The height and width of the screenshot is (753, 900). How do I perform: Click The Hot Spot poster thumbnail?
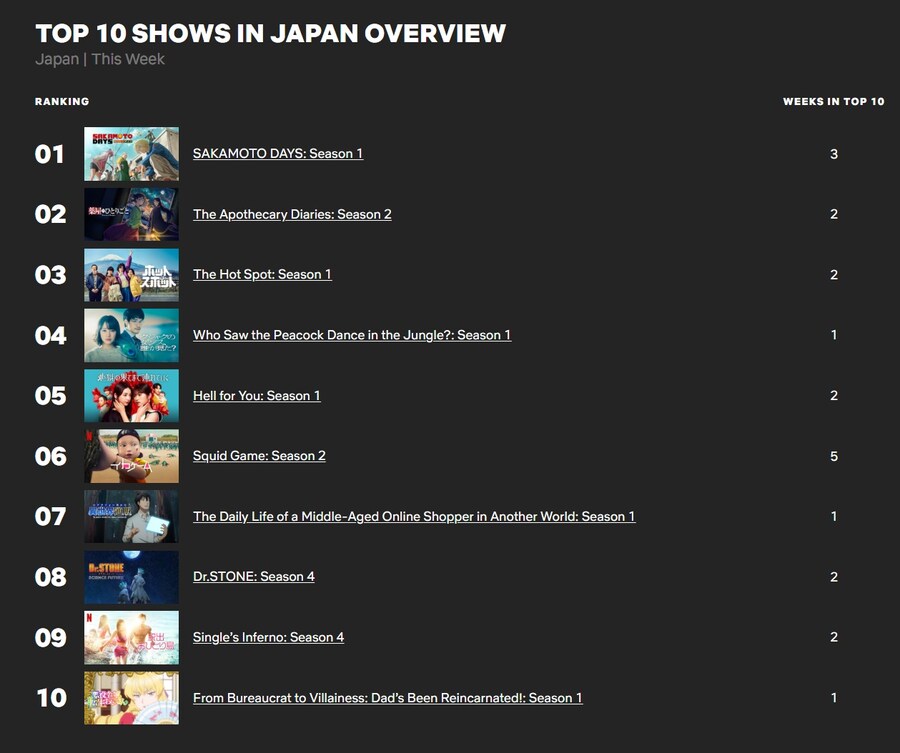[x=131, y=275]
